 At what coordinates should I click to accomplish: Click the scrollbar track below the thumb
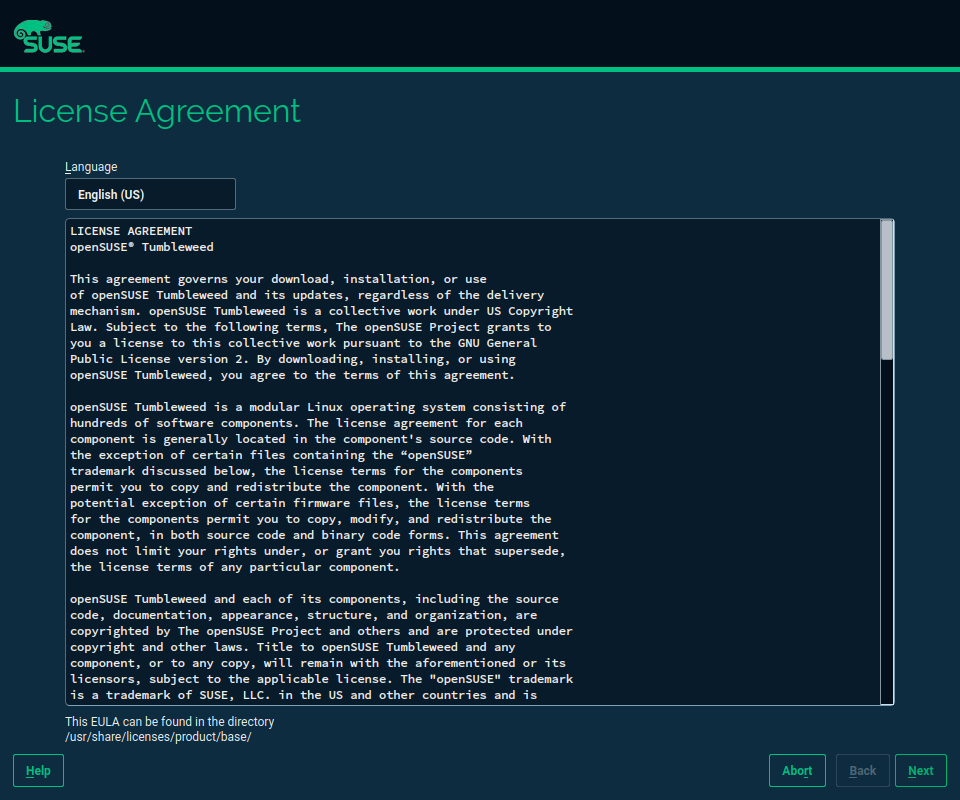point(886,530)
